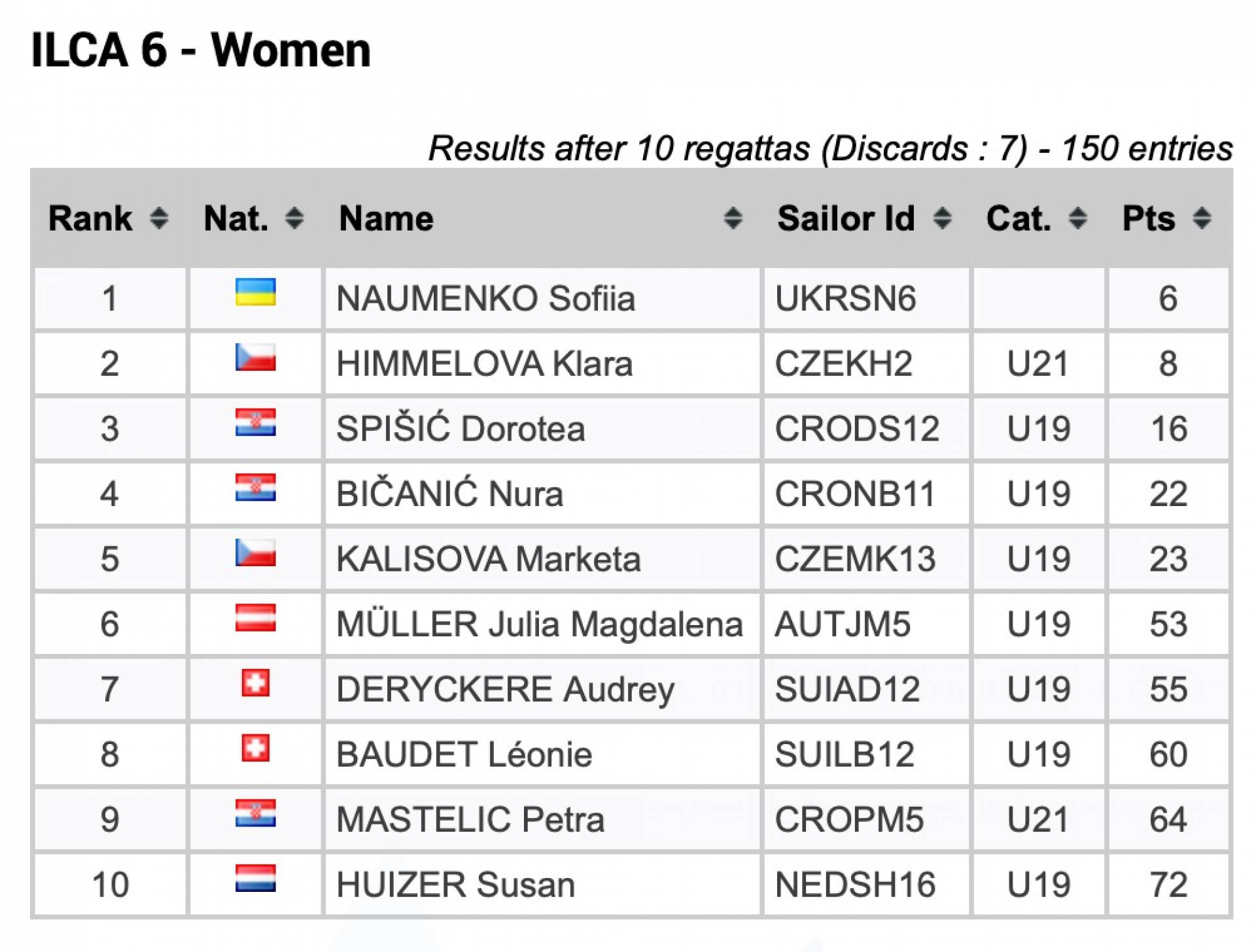
Task: Click the Cat. column sort arrows
Action: 1077,218
